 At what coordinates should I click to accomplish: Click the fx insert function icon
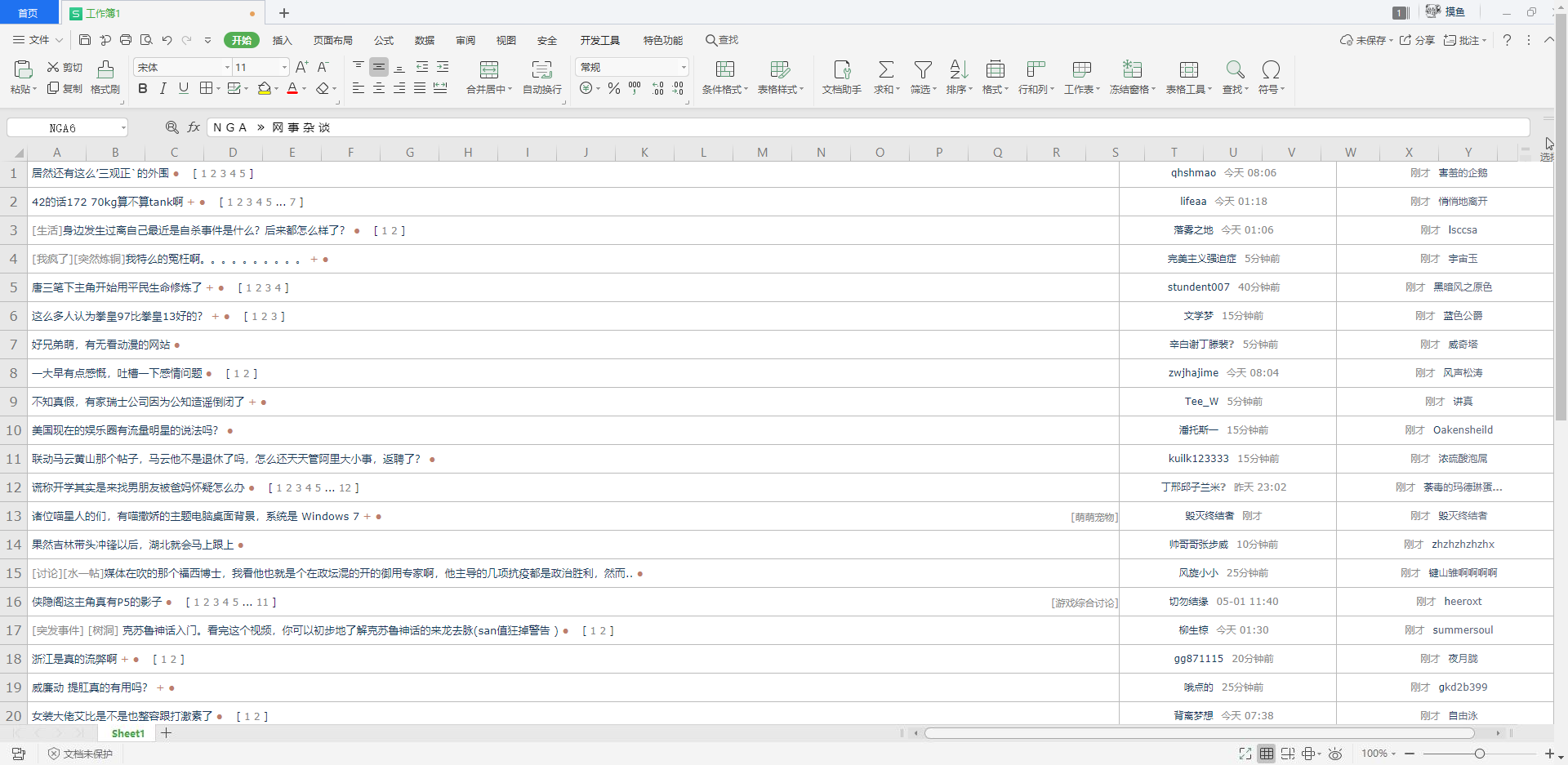(x=194, y=127)
